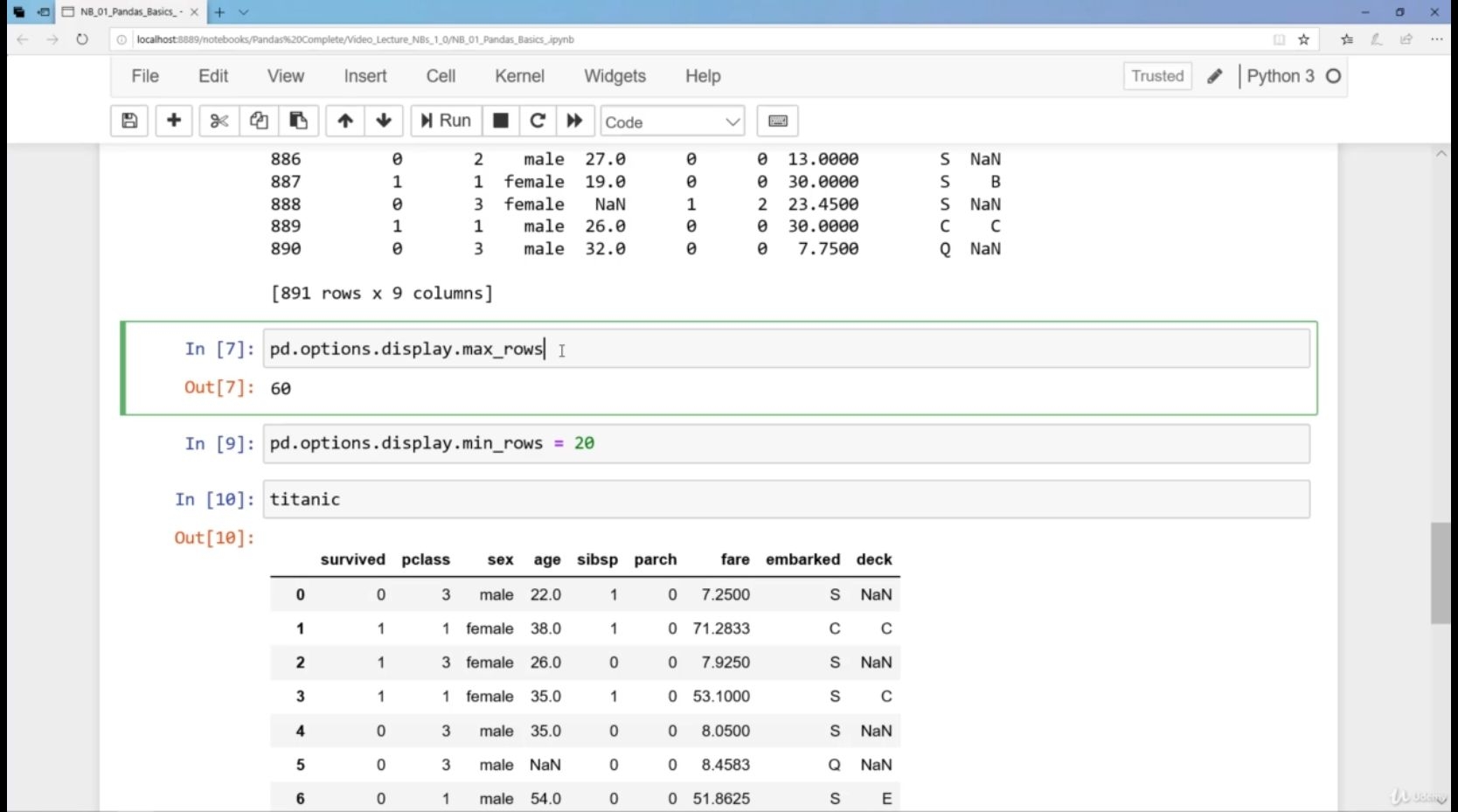This screenshot has height=812, width=1458.
Task: Go back using the browser back arrow
Action: click(23, 39)
